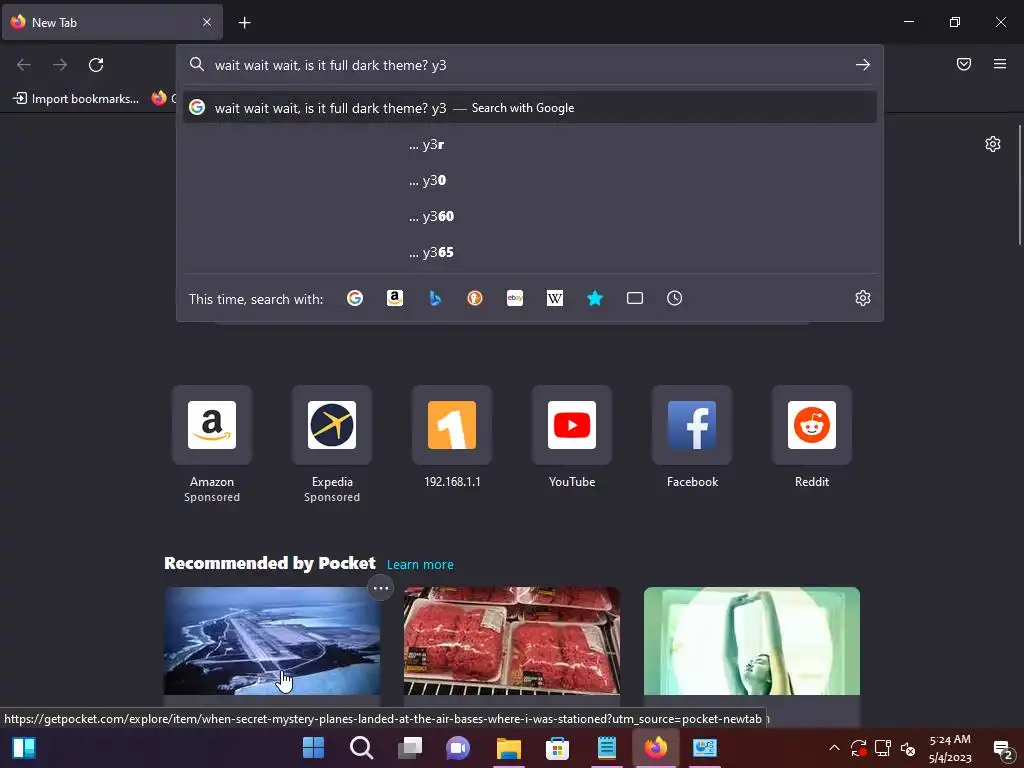Select the Search with Google suggestion row

click(x=530, y=108)
